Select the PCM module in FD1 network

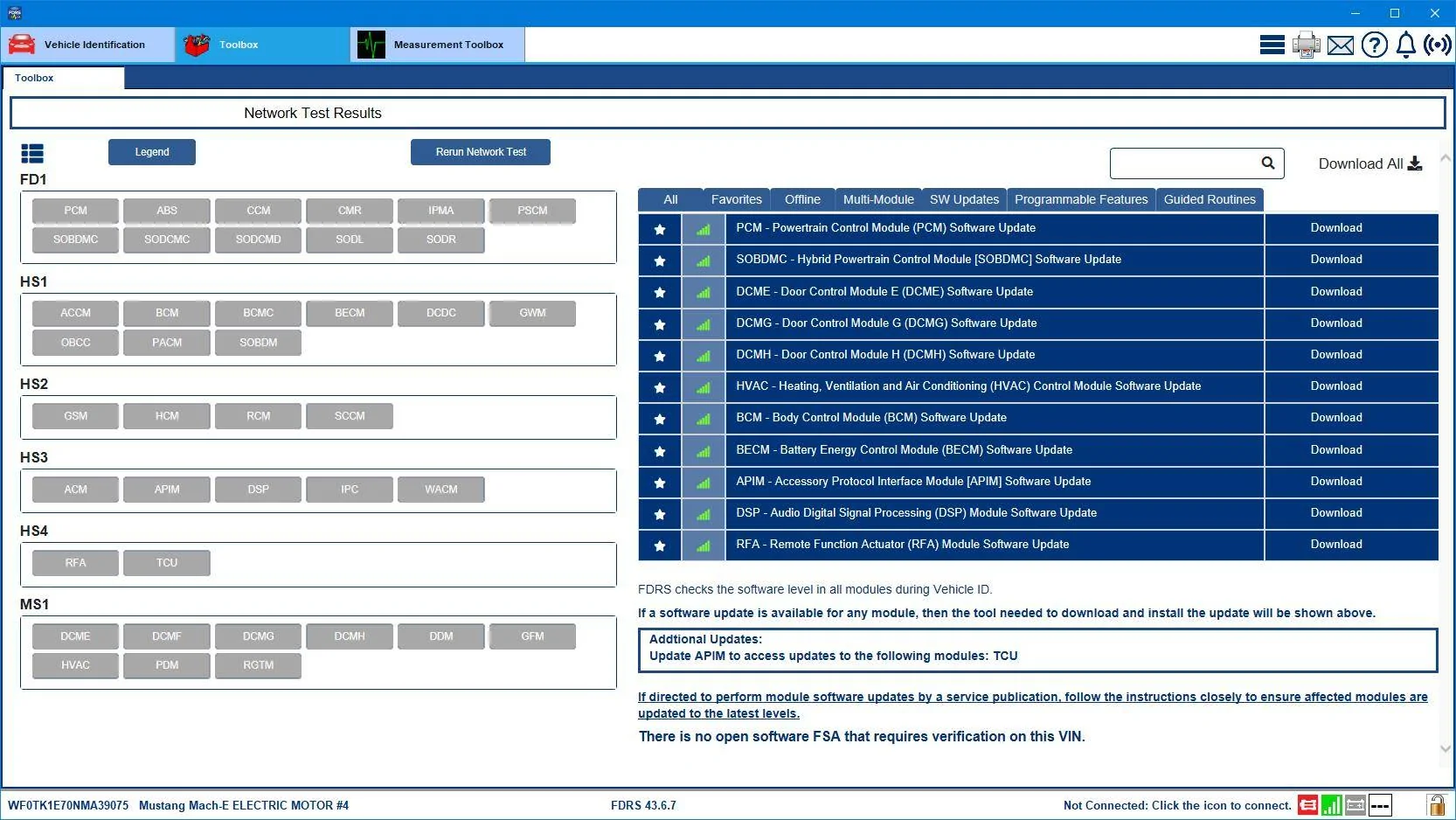[75, 211]
